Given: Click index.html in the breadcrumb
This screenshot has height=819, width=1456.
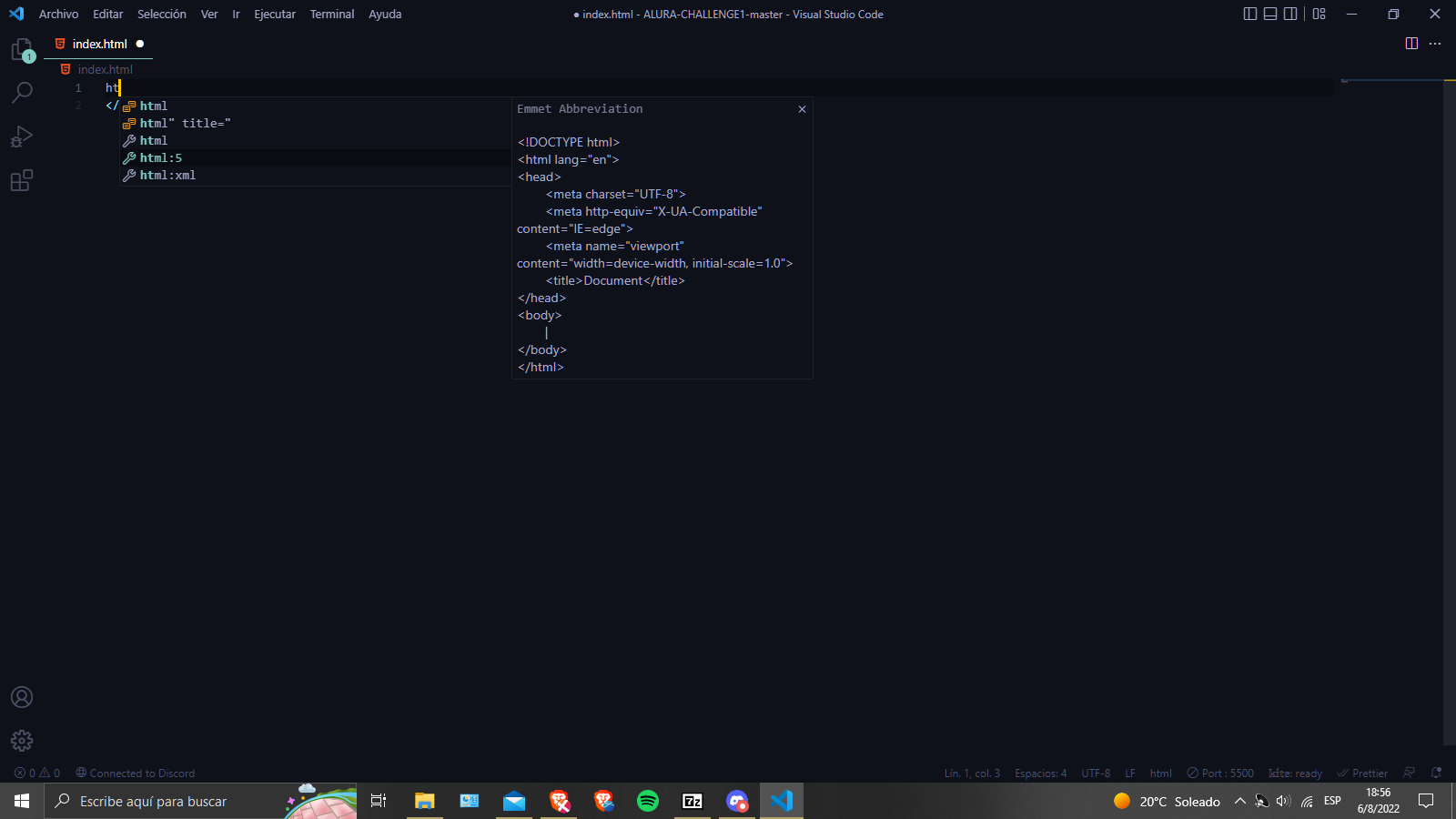Looking at the screenshot, I should pos(105,69).
